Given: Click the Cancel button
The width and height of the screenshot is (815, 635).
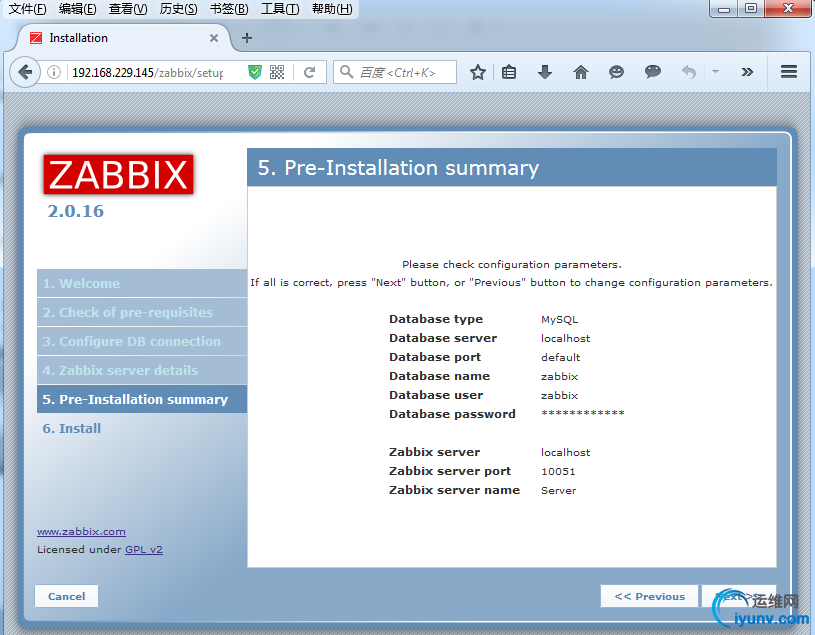Looking at the screenshot, I should click(x=67, y=596).
